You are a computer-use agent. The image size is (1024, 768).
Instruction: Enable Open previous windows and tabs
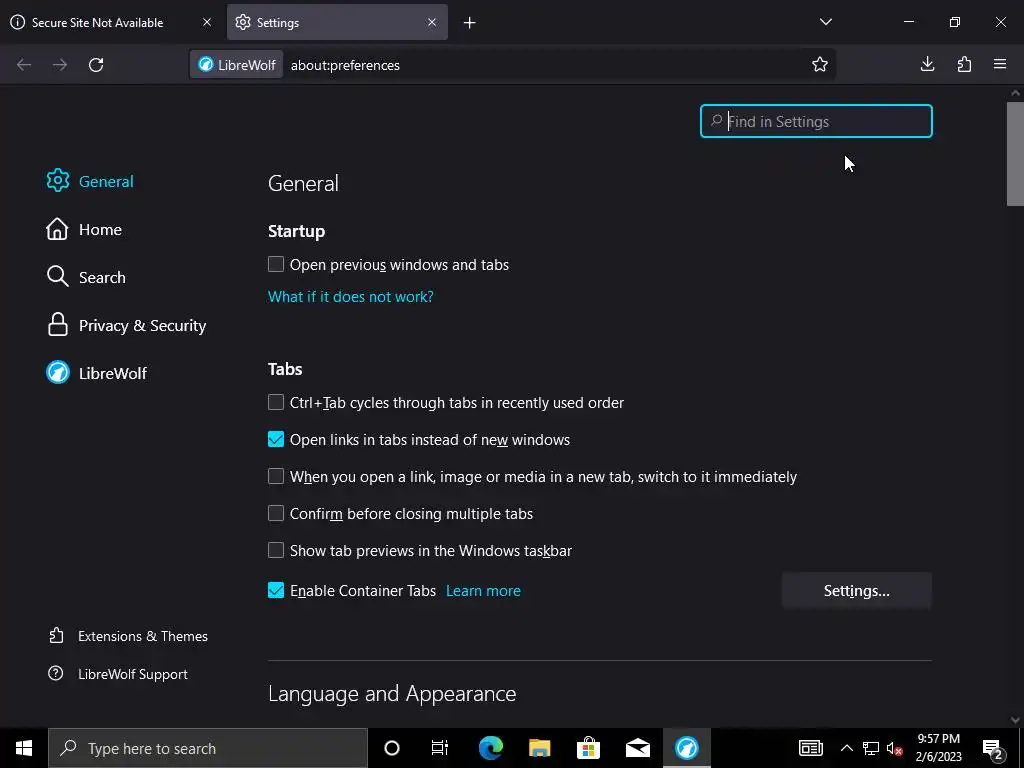coord(276,264)
